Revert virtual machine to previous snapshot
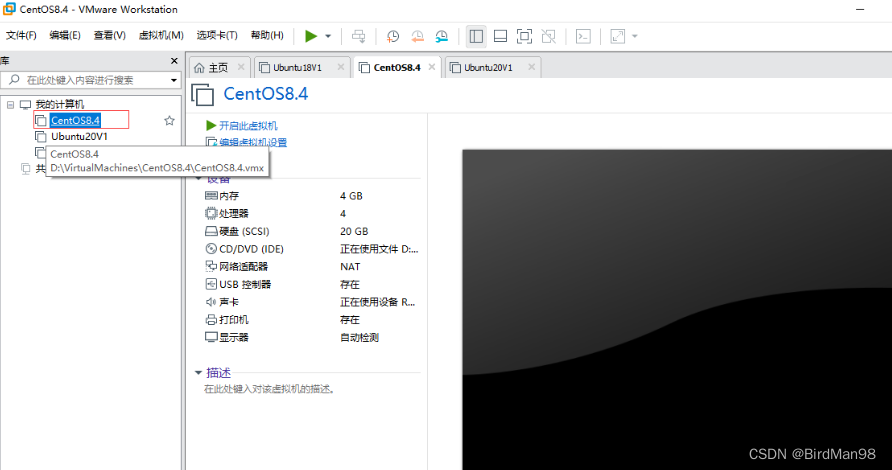Screen dimensions: 892x470 coord(417,36)
